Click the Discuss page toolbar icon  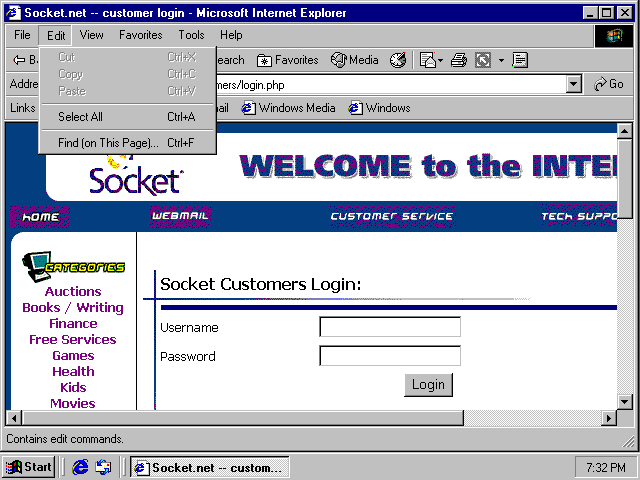(x=520, y=60)
